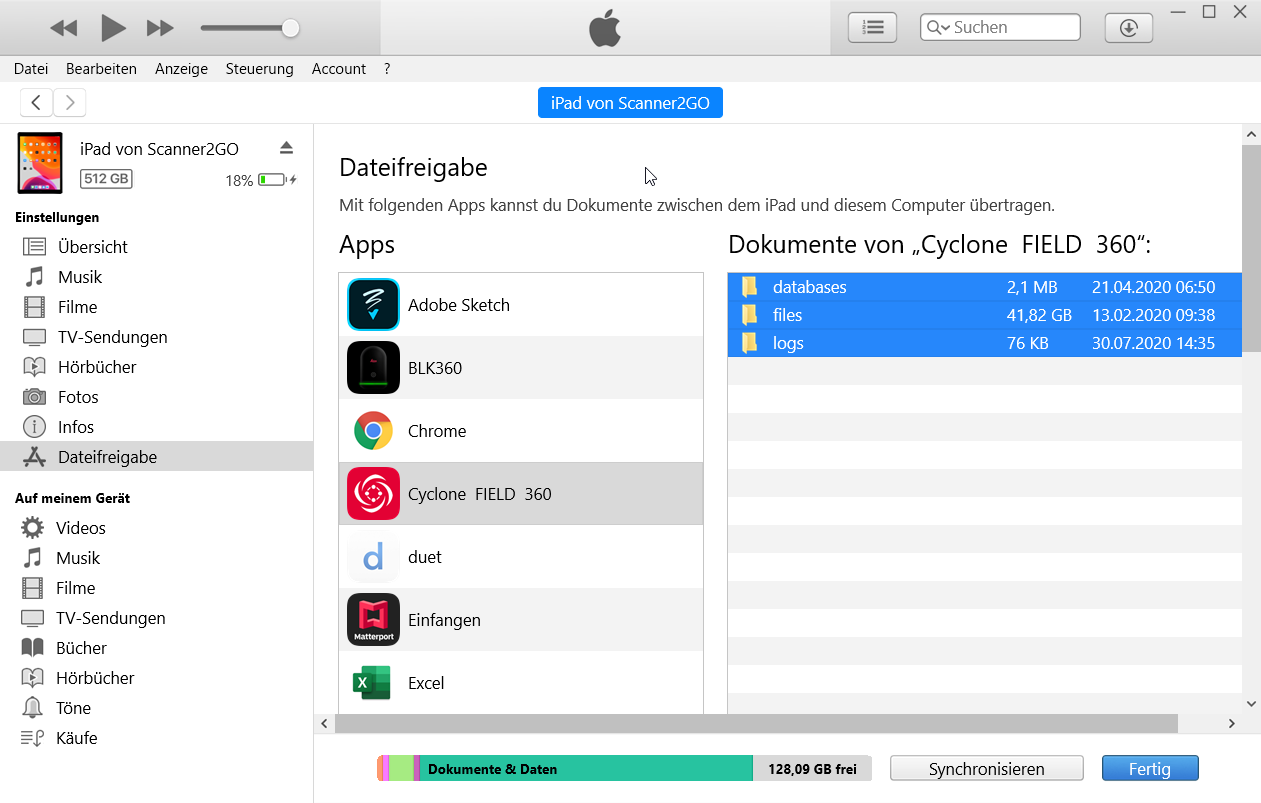Click Dokumente & Daten storage segment
Screen dimensions: 1261x803
[586, 769]
